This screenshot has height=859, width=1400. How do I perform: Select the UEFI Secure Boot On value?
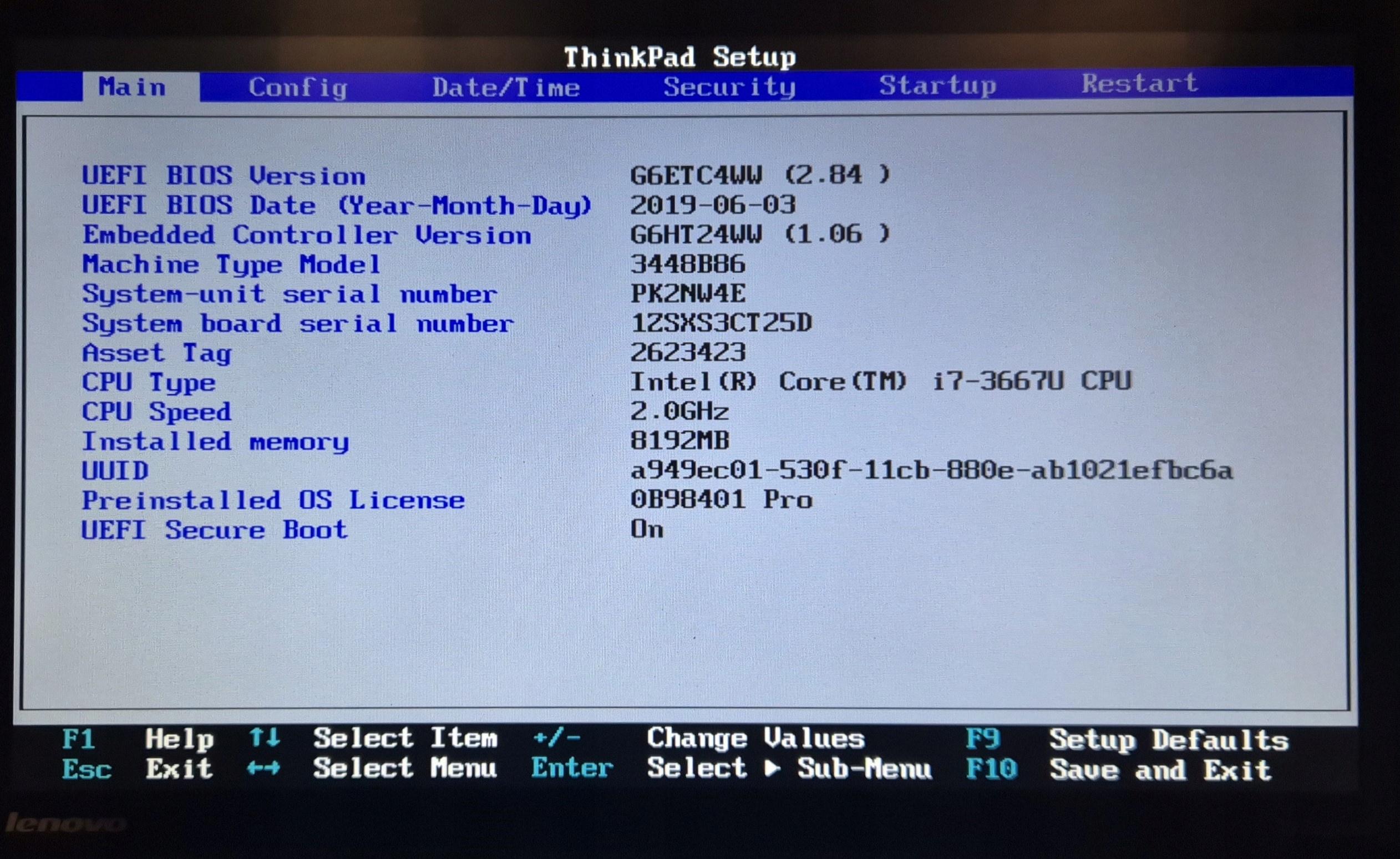pyautogui.click(x=647, y=530)
